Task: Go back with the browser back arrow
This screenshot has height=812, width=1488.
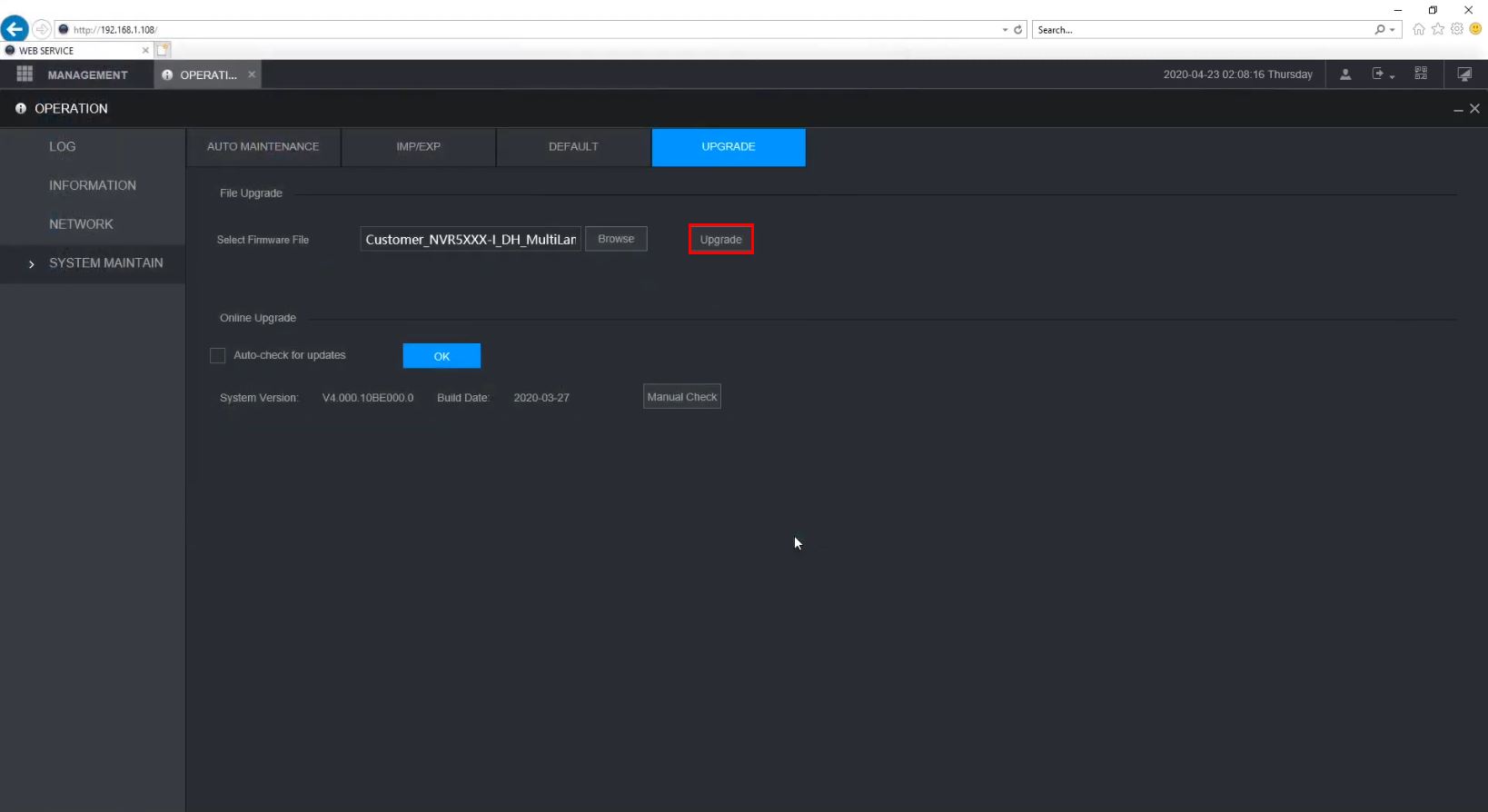Action: [x=15, y=29]
